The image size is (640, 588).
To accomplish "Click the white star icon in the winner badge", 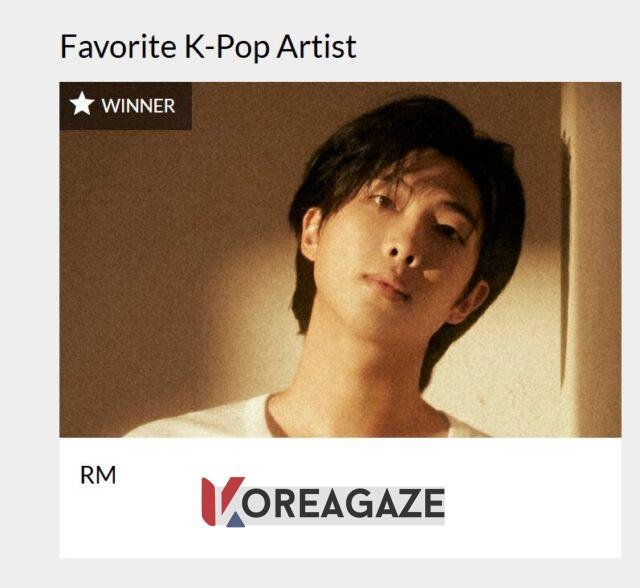I will tap(82, 104).
